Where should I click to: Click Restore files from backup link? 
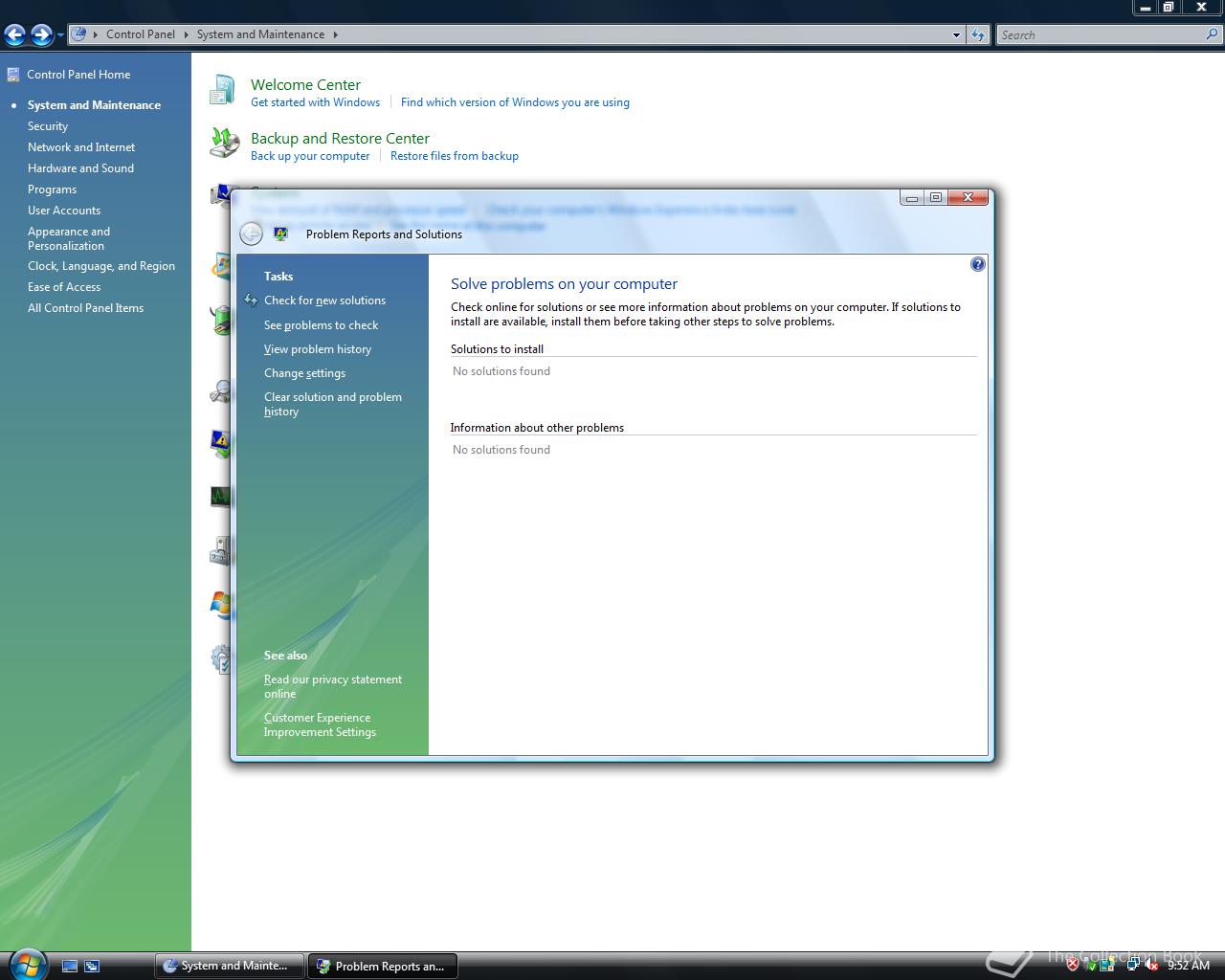click(x=455, y=156)
